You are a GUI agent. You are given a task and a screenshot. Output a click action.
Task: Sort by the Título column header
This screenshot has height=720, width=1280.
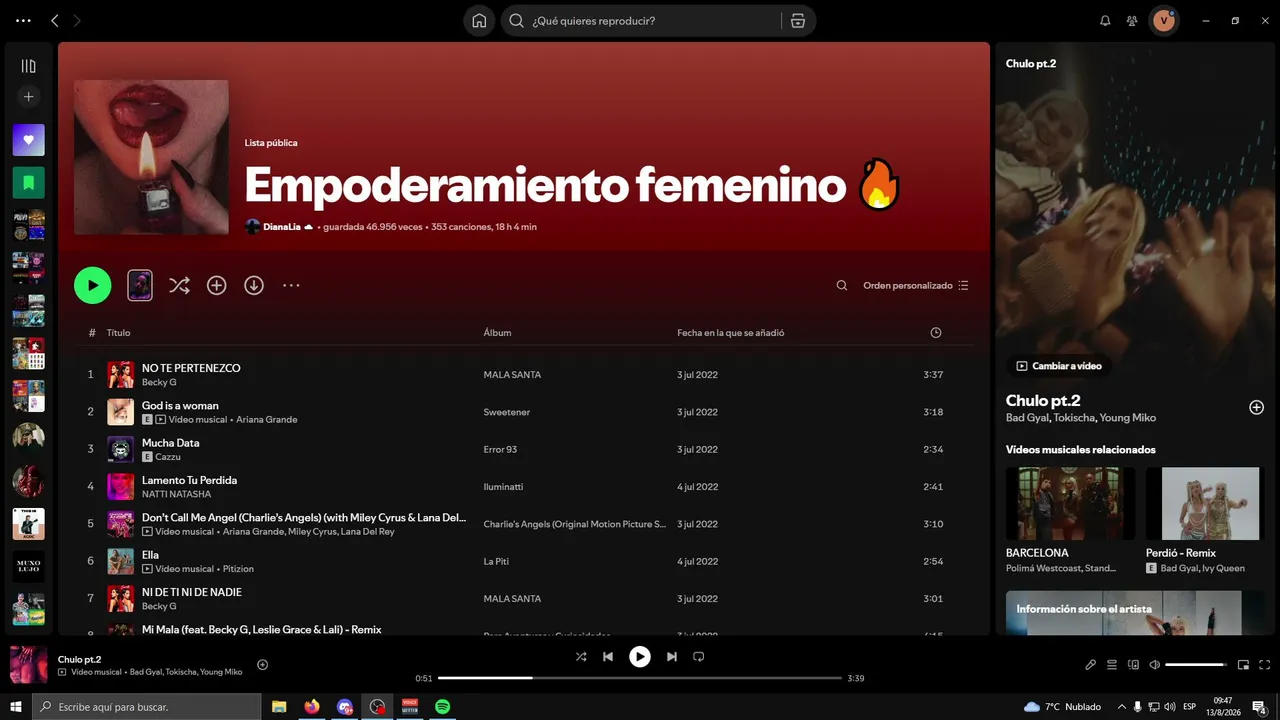coord(118,333)
